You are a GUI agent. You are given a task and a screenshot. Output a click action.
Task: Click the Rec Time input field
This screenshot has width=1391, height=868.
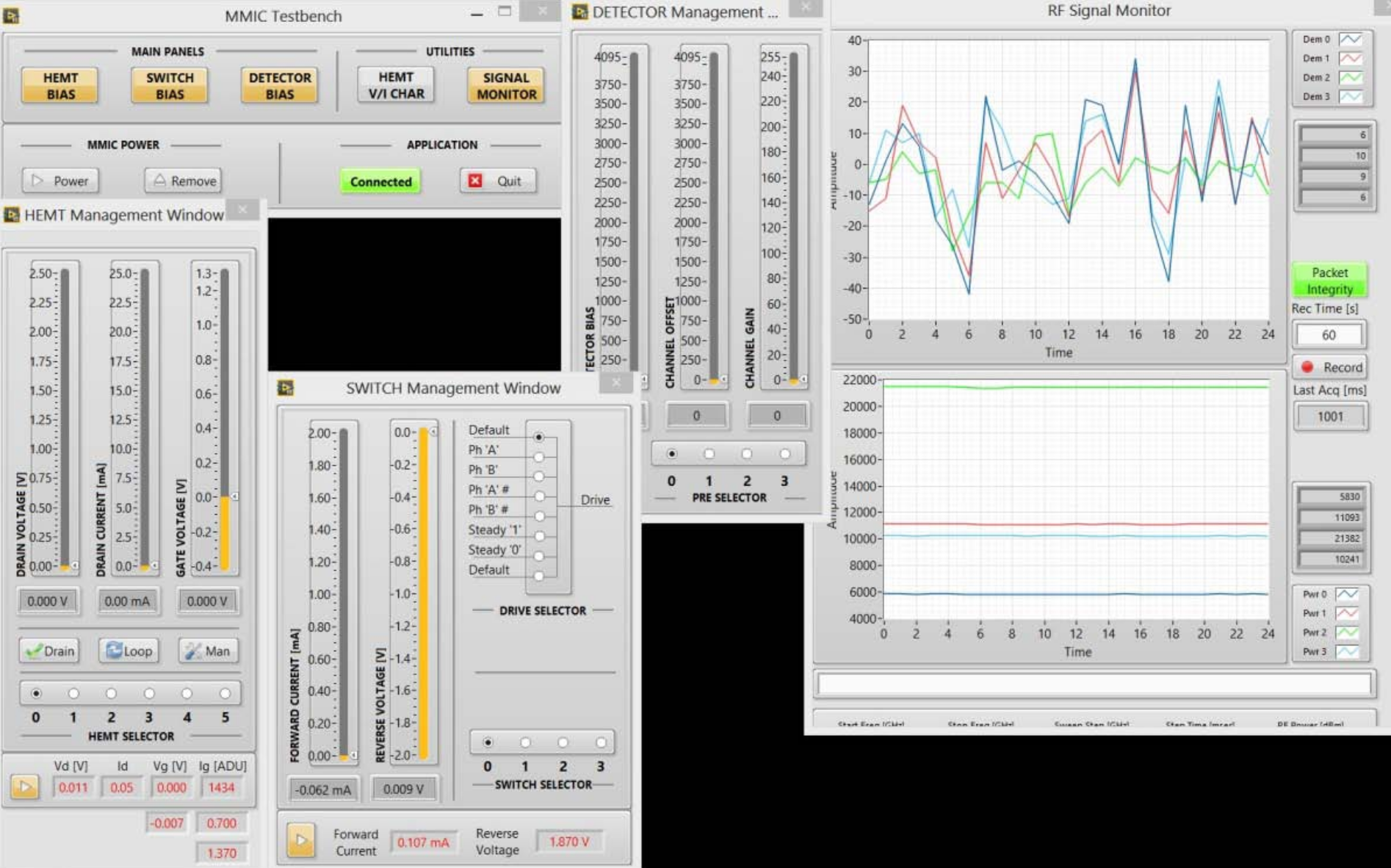tap(1329, 335)
